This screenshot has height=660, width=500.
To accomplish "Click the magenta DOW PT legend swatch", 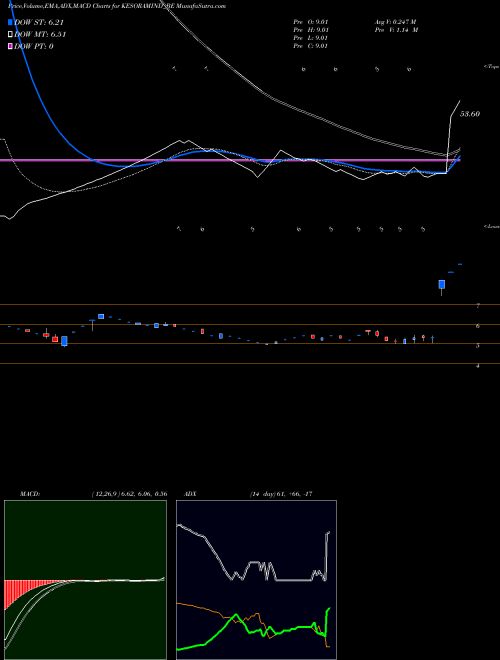I will tap(11, 46).
